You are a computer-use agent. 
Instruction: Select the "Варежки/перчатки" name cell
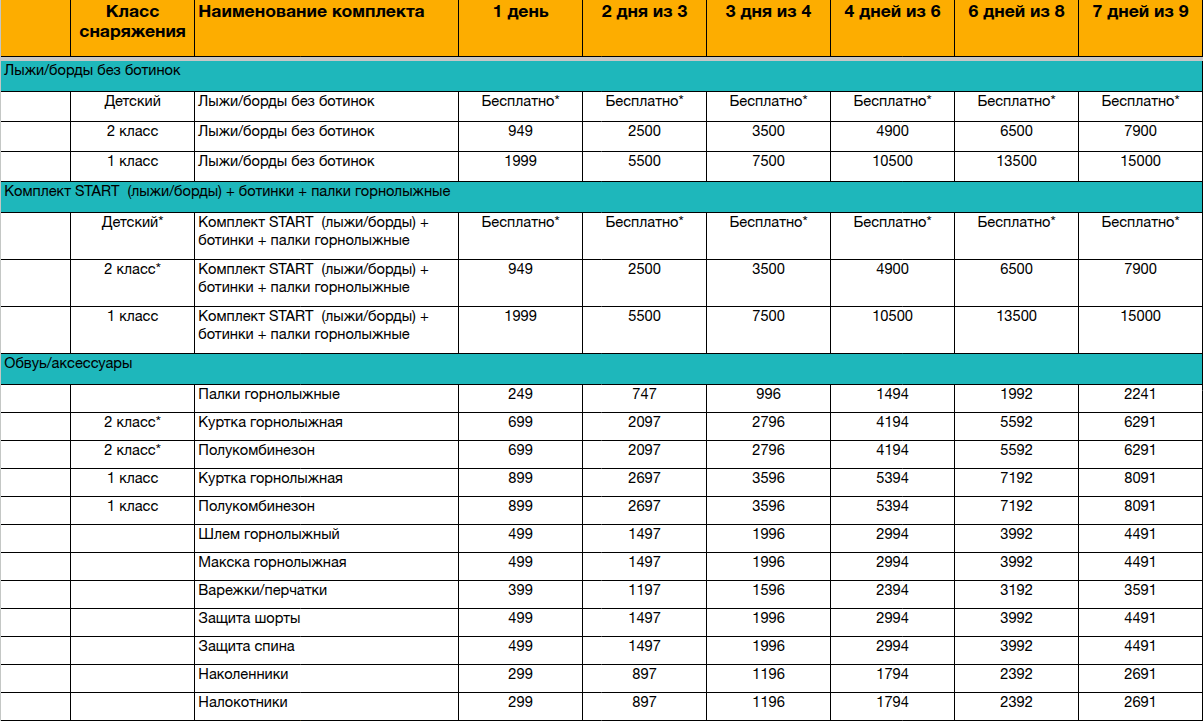(x=262, y=591)
